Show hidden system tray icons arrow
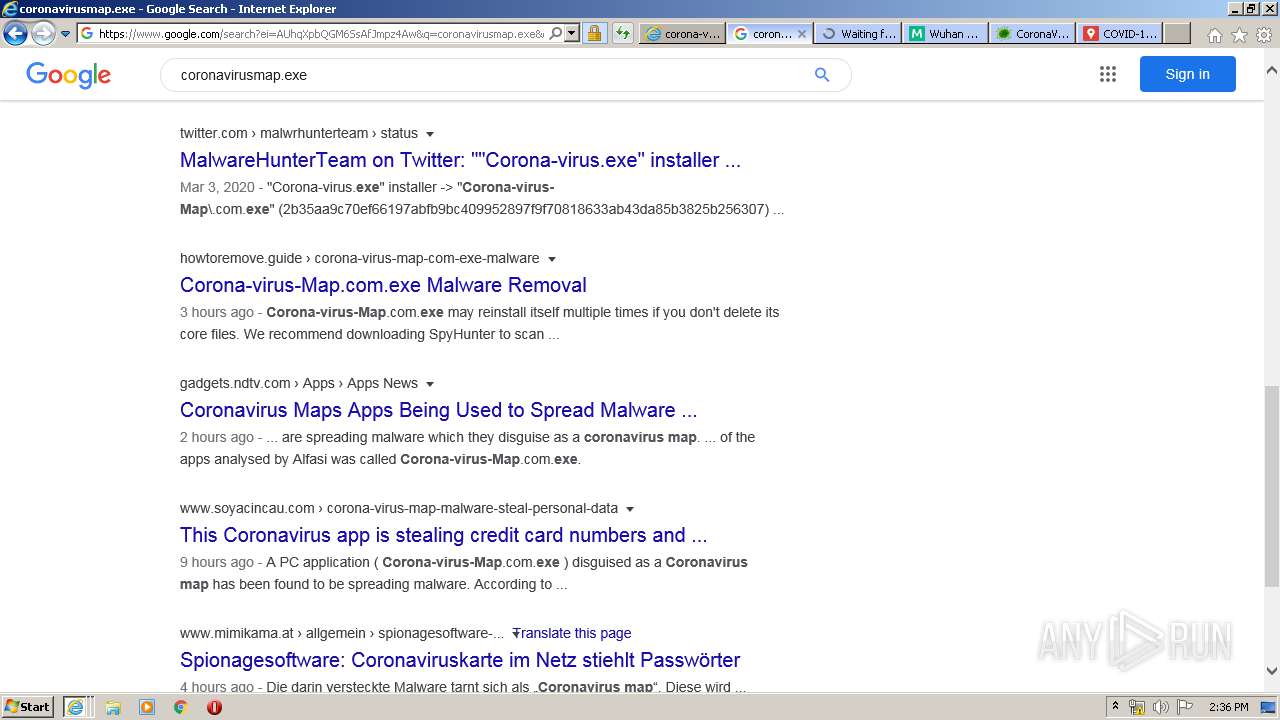This screenshot has height=720, width=1280. coord(1115,707)
